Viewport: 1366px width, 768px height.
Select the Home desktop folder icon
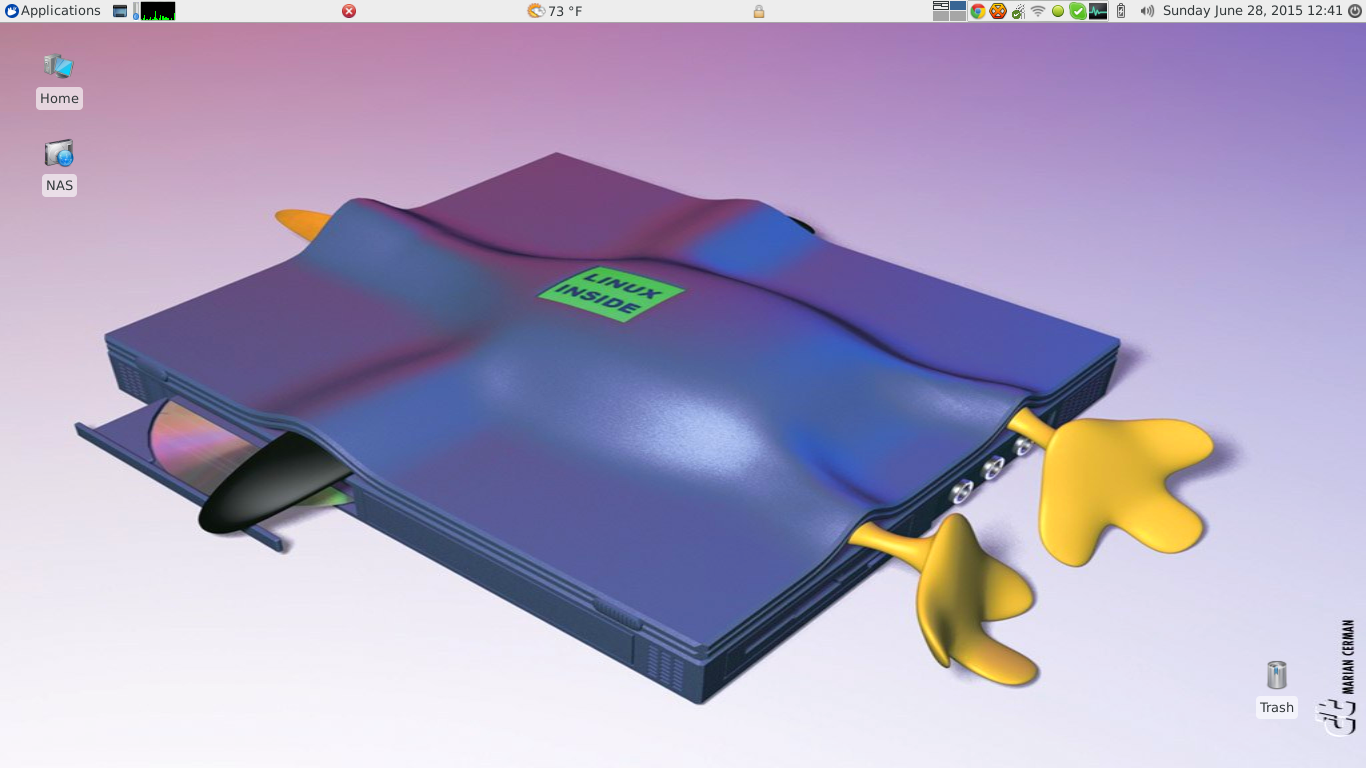pos(59,67)
